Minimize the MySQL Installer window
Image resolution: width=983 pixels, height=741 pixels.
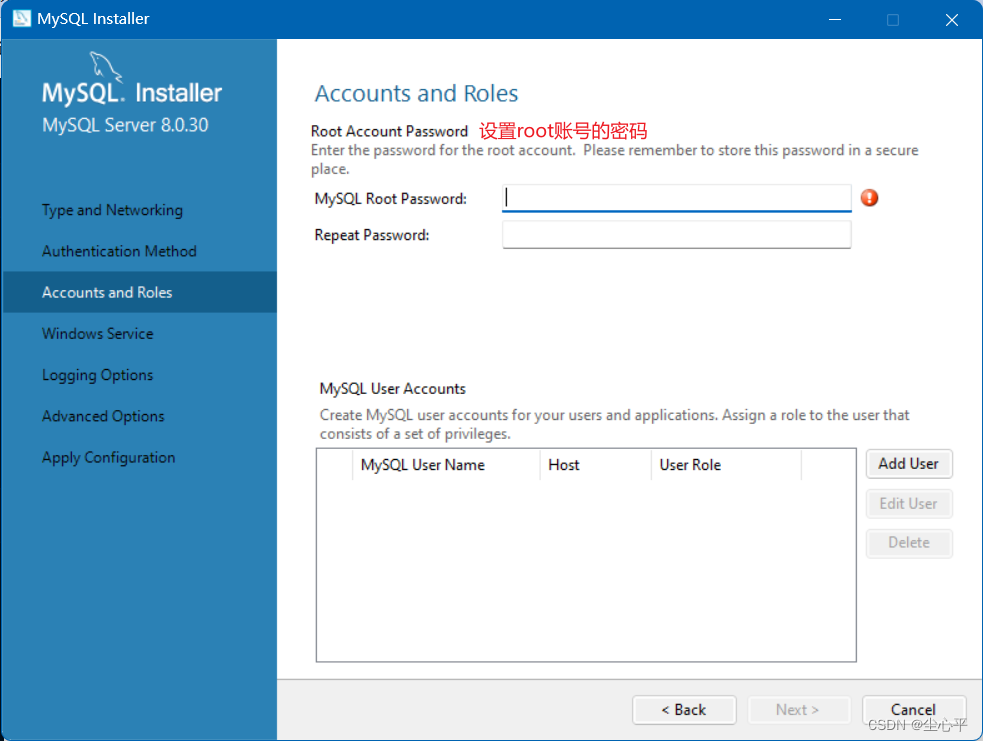pyautogui.click(x=834, y=19)
